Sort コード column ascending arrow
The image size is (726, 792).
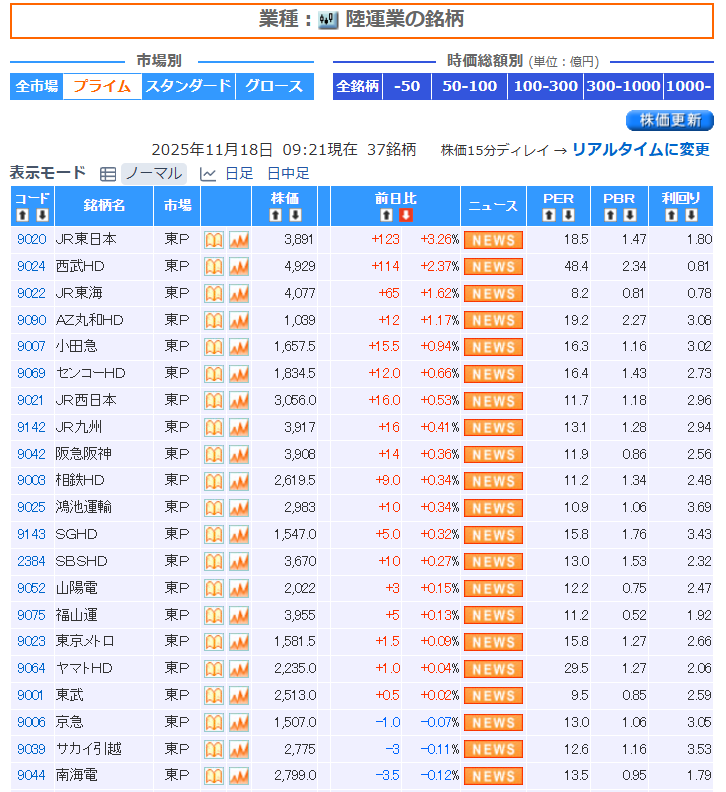pos(23,215)
